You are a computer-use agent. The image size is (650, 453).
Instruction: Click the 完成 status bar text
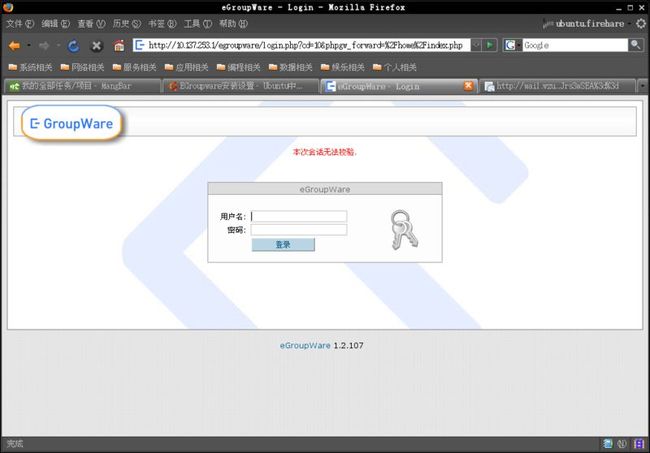[15, 444]
